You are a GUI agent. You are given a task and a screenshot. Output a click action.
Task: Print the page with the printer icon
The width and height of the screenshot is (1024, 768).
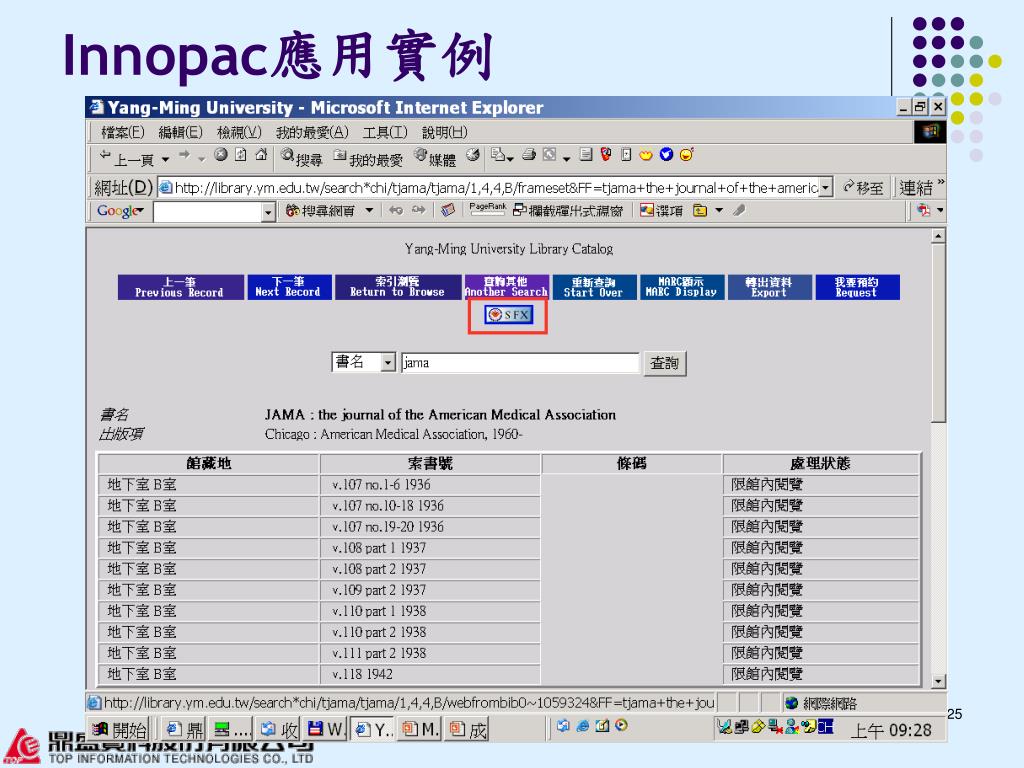point(529,155)
